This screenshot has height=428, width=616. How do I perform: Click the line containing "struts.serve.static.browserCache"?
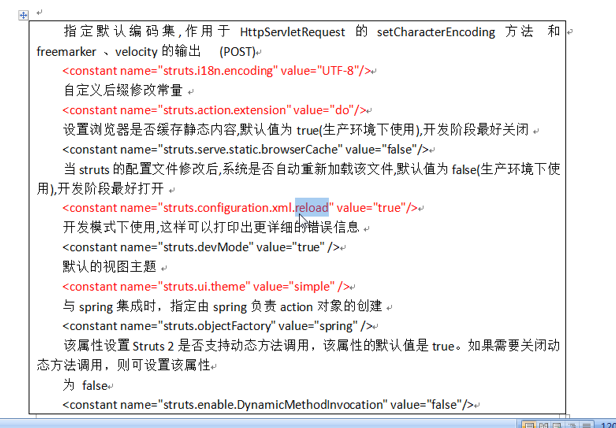[245, 149]
